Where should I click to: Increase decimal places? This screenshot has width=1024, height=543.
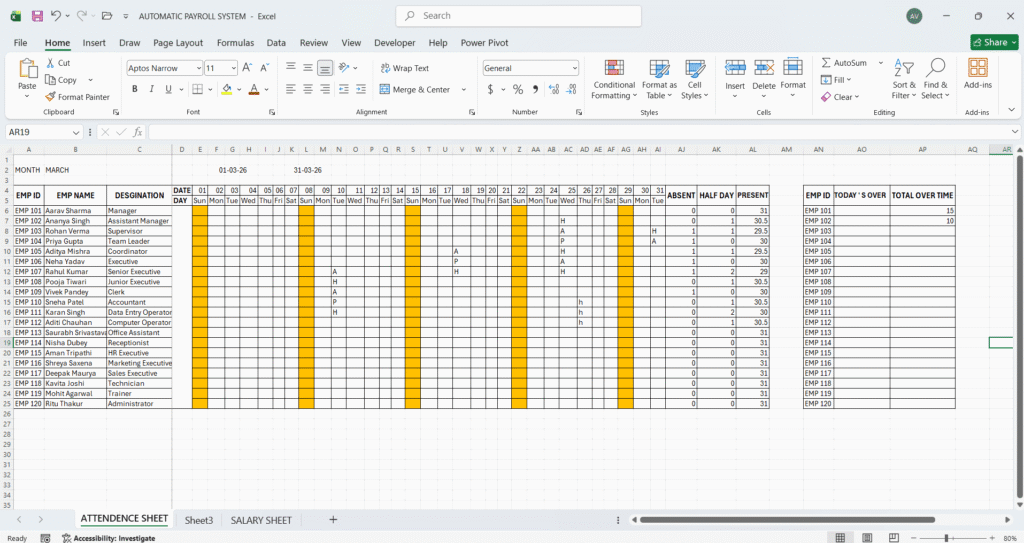554,90
